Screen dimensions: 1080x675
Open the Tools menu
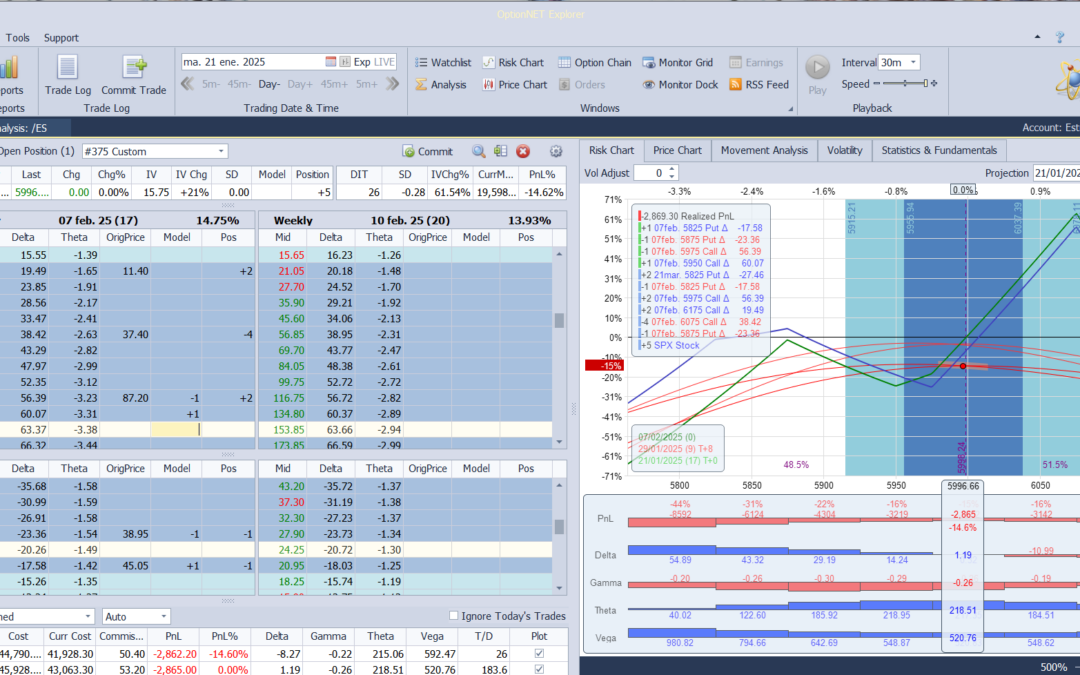pyautogui.click(x=17, y=38)
